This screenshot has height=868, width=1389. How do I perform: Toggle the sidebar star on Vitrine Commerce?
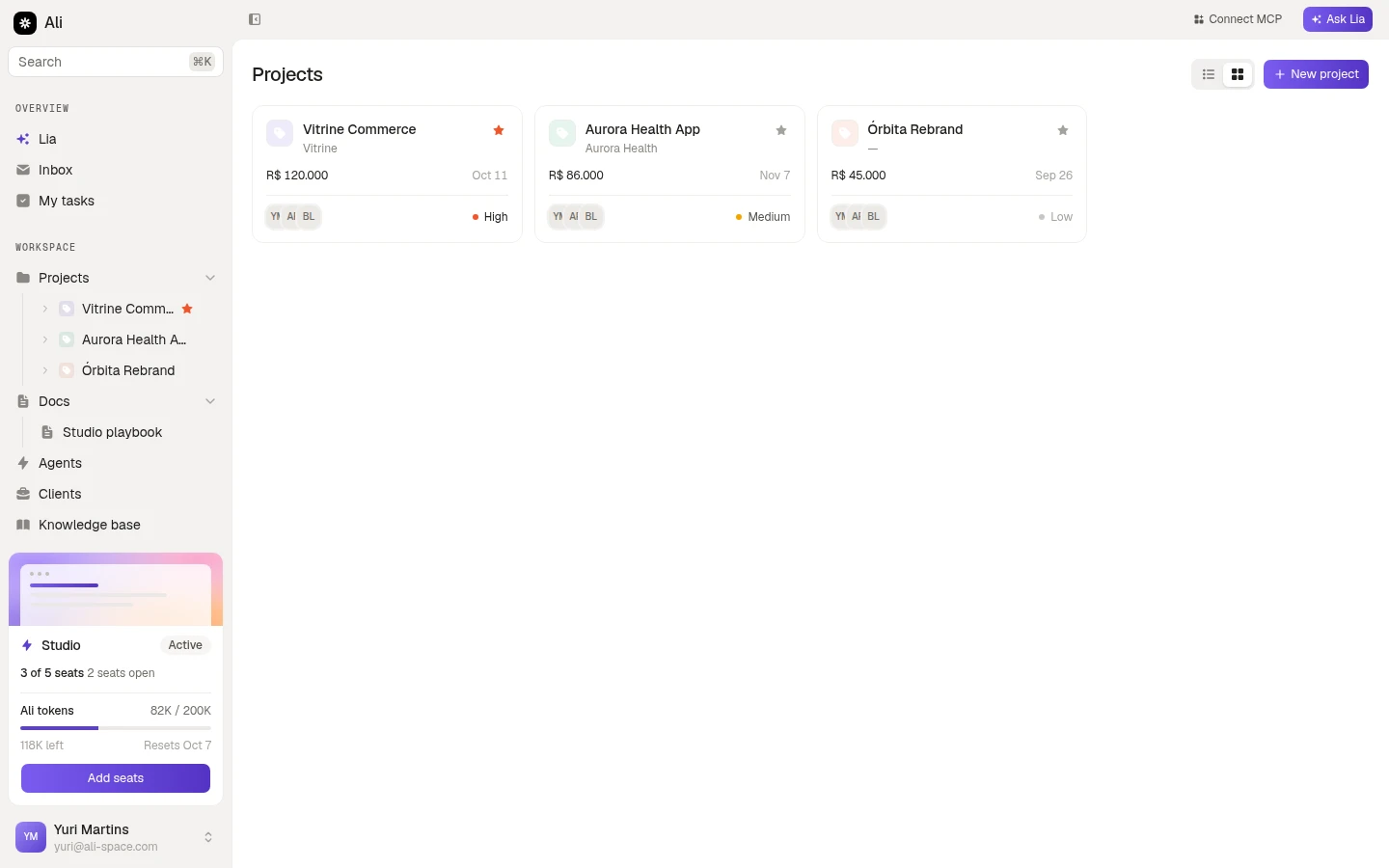[187, 309]
